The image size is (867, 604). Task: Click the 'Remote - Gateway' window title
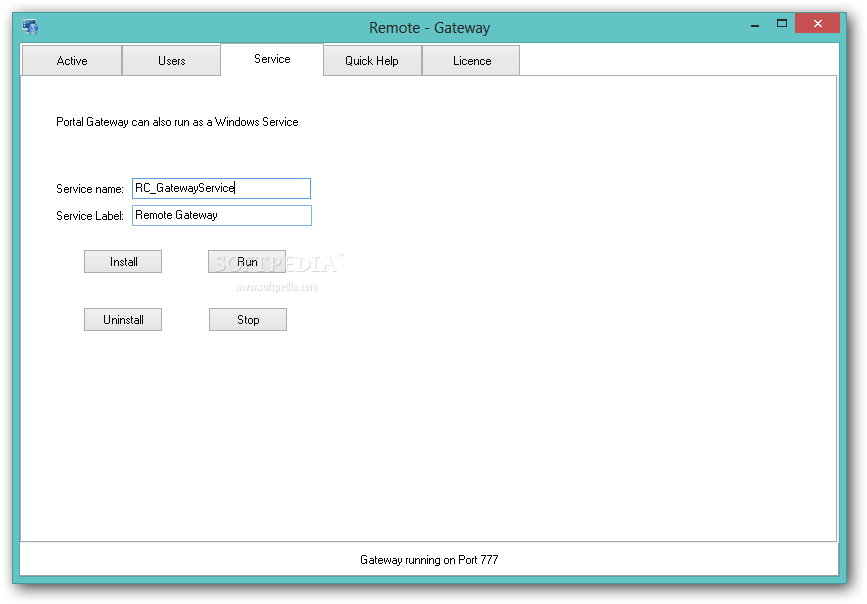(430, 28)
